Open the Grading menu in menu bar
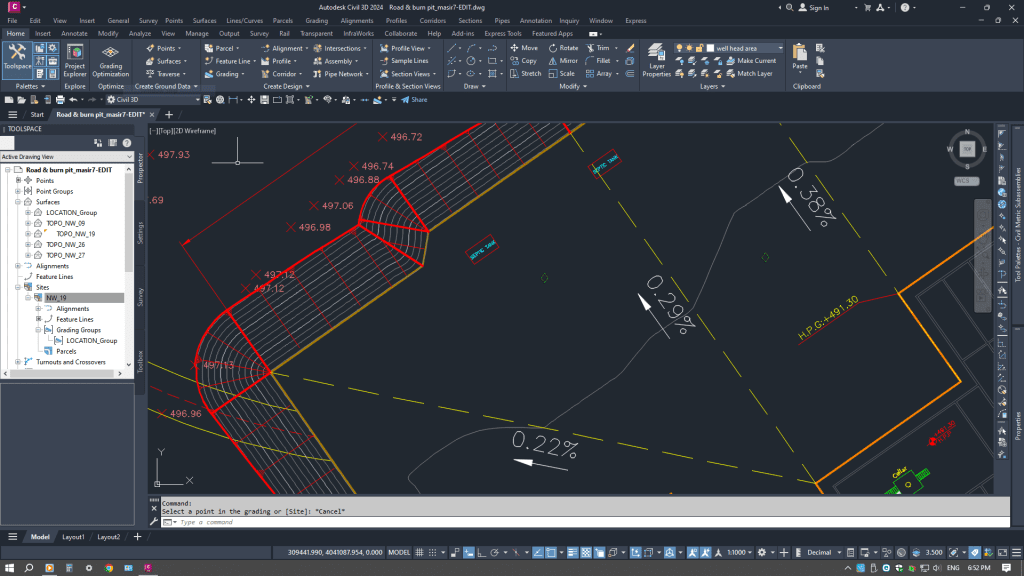The height and width of the screenshot is (576, 1024). 316,20
